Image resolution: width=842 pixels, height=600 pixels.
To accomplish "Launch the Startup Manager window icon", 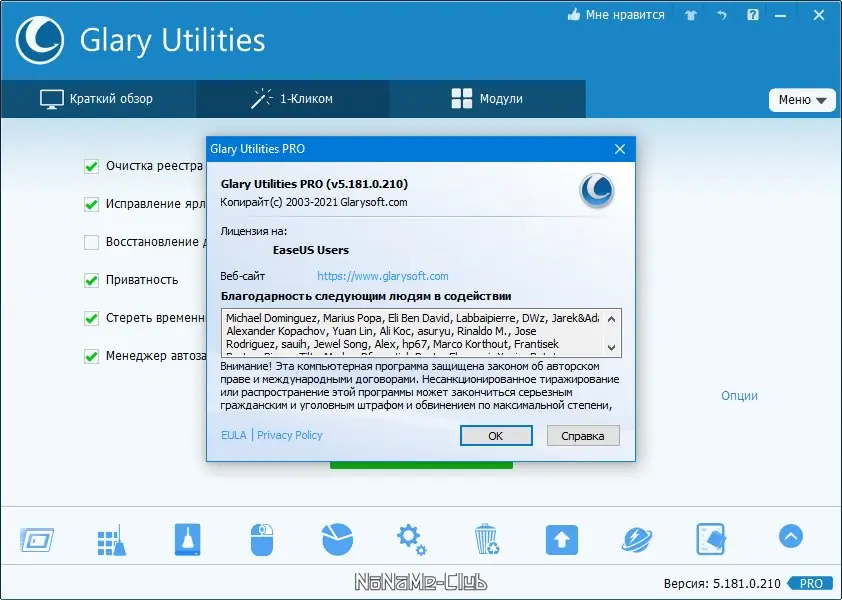I will point(37,540).
